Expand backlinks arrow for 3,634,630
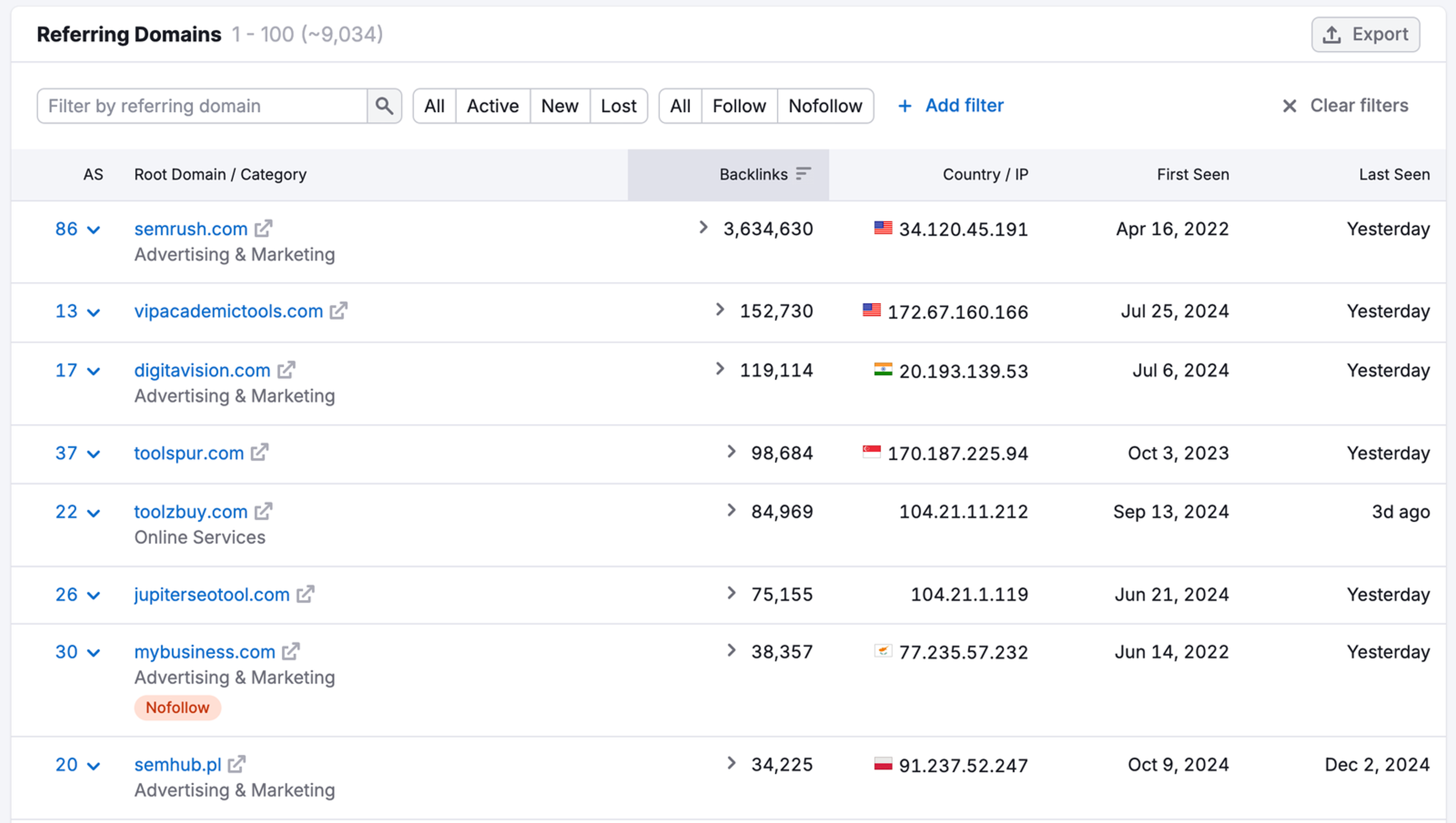This screenshot has width=1456, height=823. 703,227
